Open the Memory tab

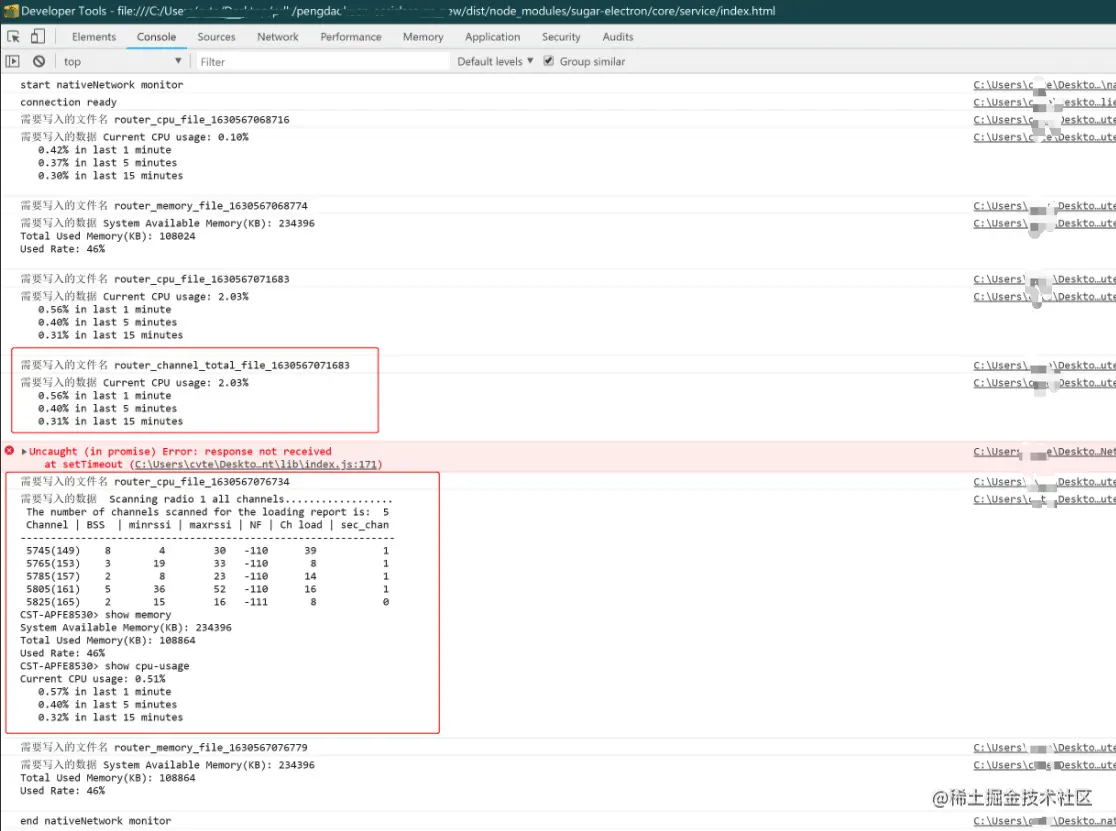pyautogui.click(x=423, y=36)
